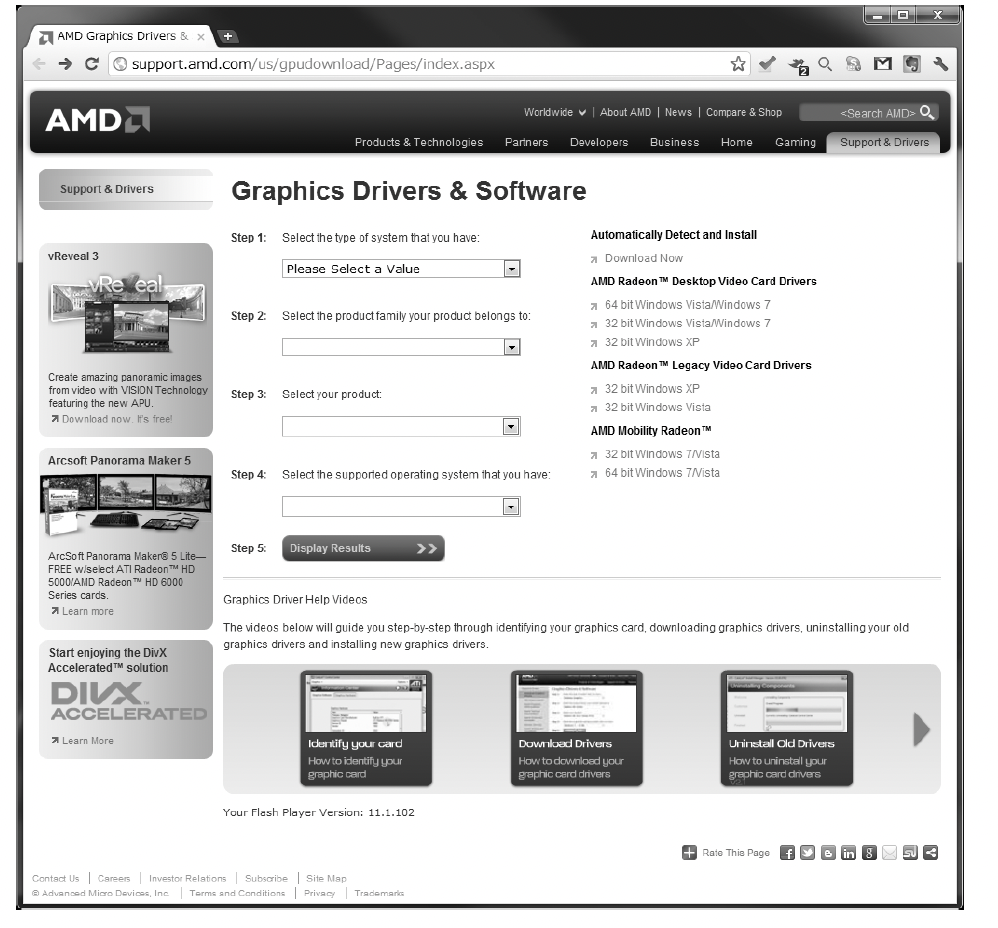Open a new browser tab with plus button

(227, 36)
